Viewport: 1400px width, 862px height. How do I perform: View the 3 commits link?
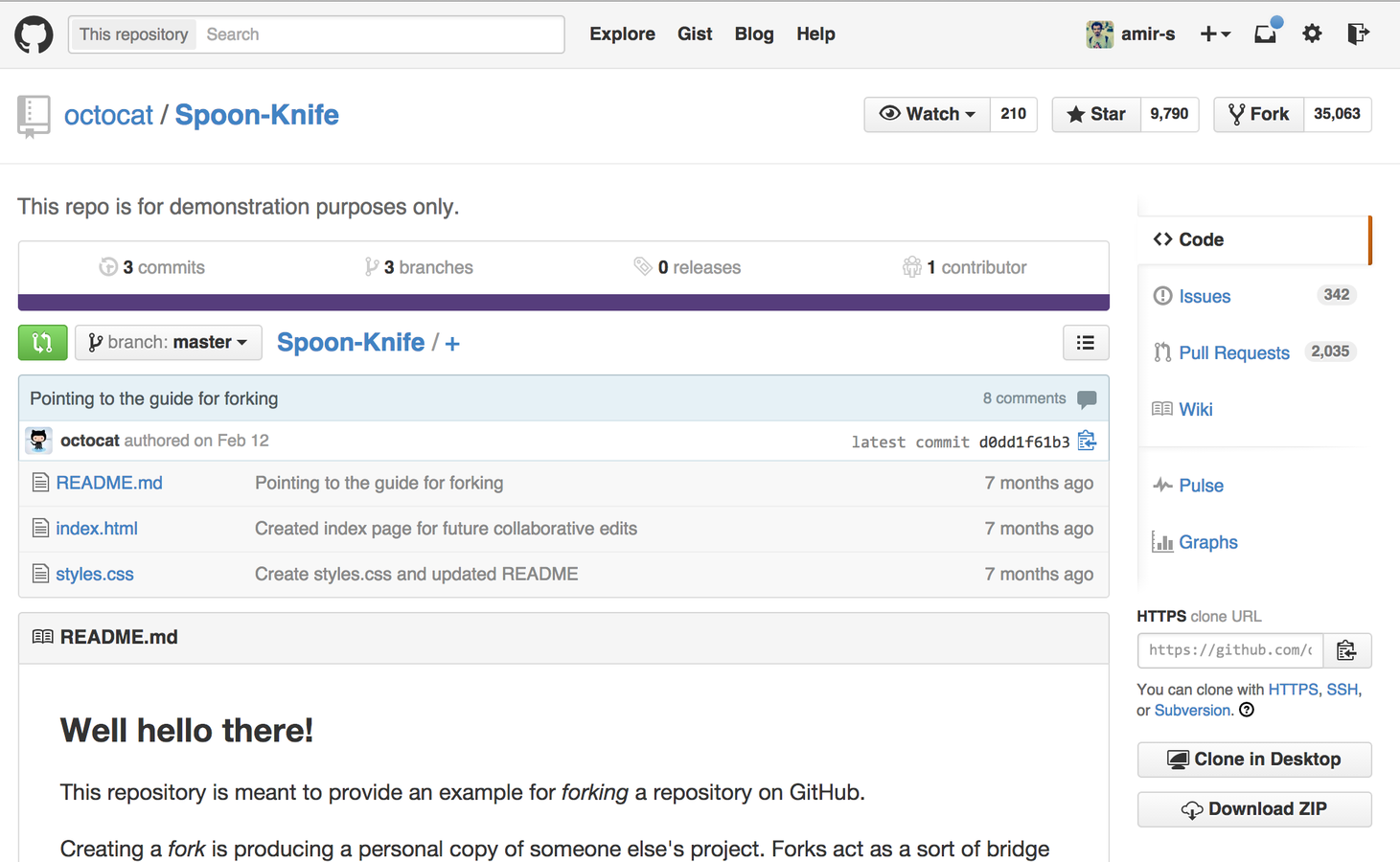(x=152, y=267)
